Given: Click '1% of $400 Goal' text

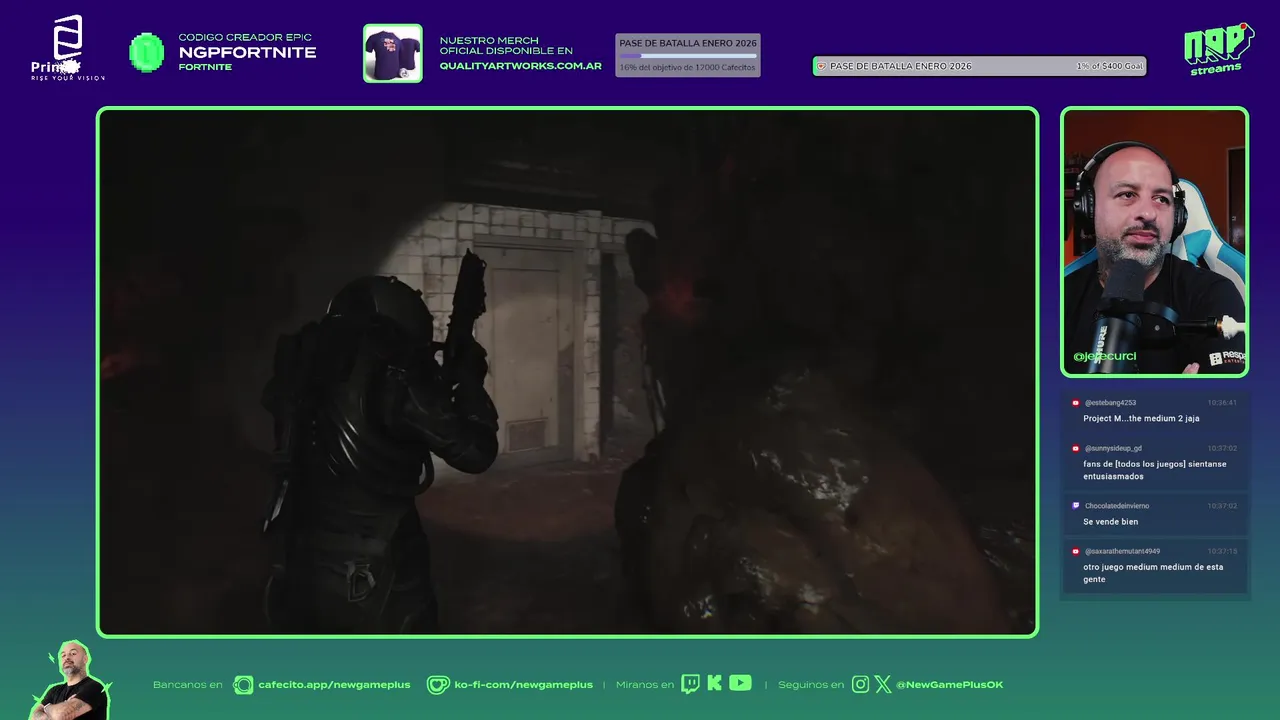Looking at the screenshot, I should coord(1109,66).
